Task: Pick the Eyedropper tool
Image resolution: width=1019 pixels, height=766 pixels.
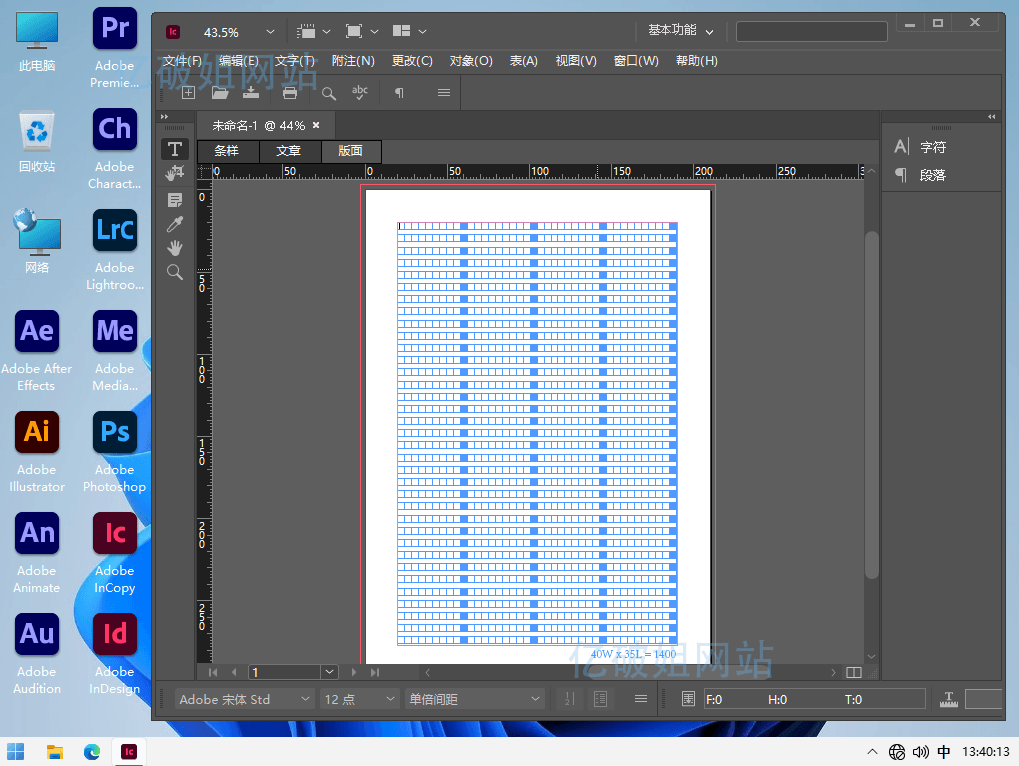Action: pos(175,224)
